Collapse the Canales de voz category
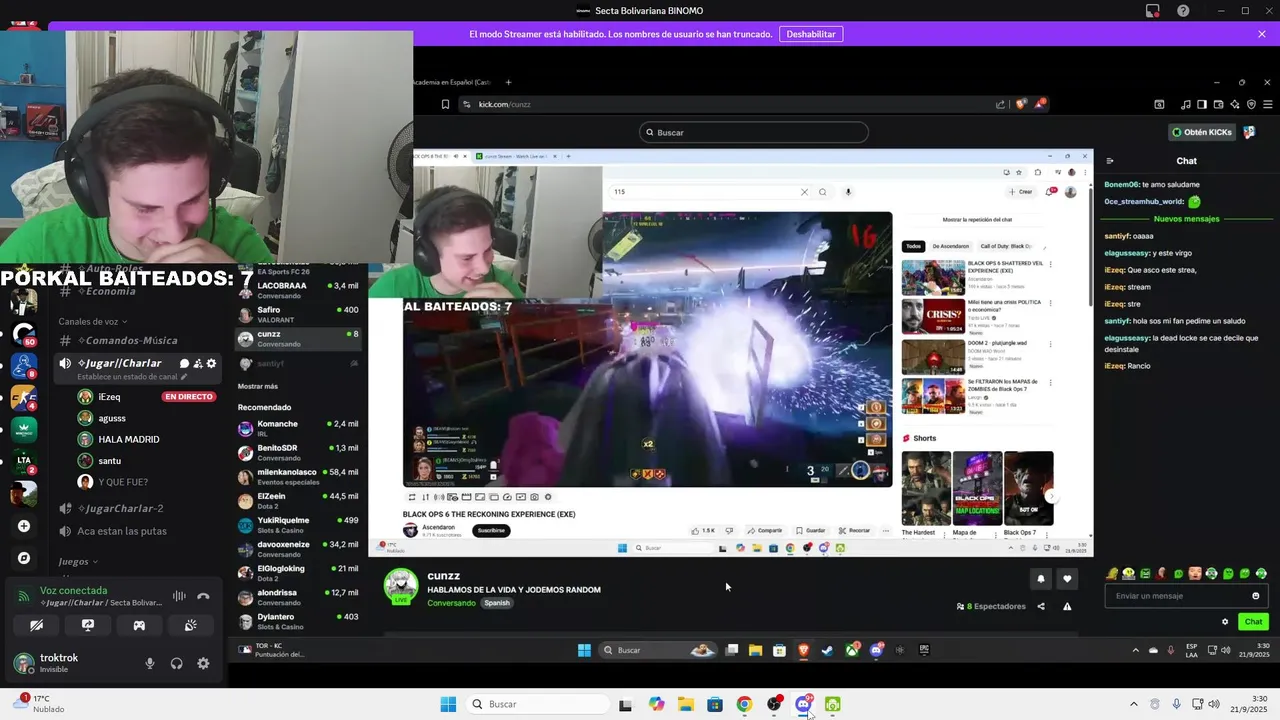Screen dimensions: 1280x720 93,321
